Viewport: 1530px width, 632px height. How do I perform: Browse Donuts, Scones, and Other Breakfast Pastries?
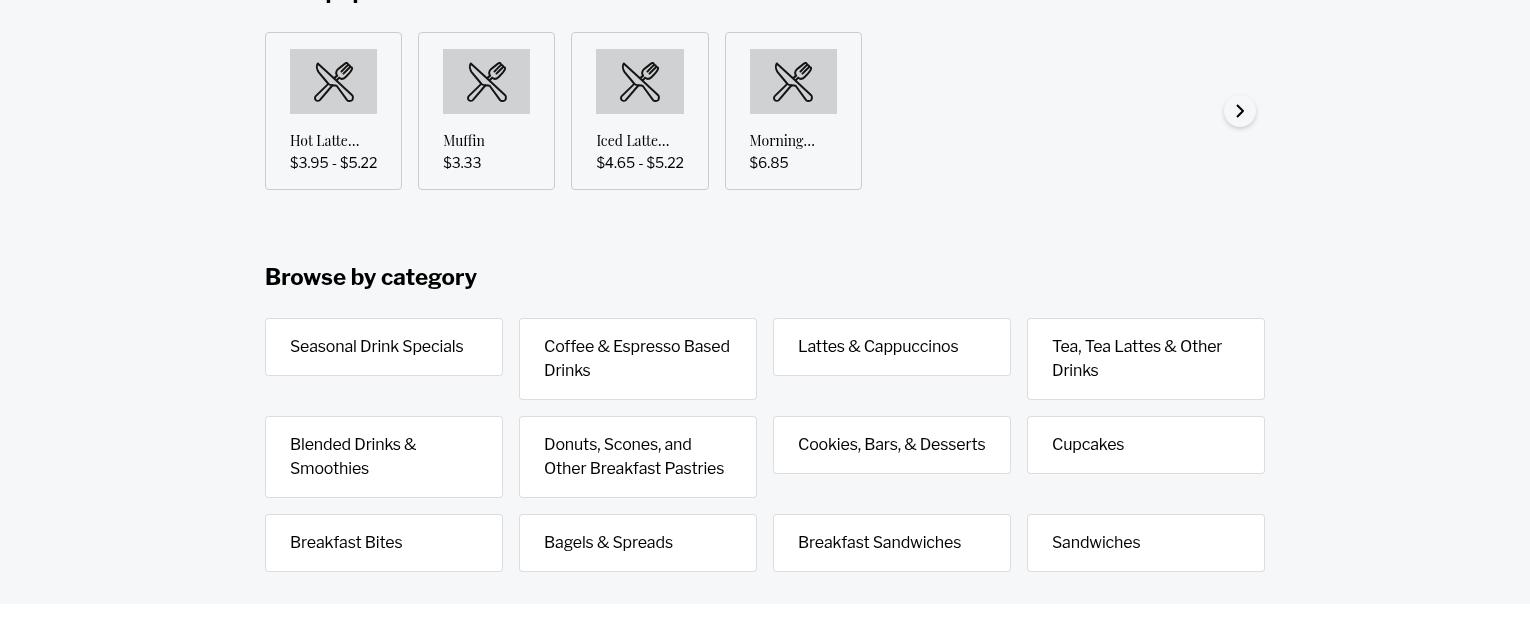pyautogui.click(x=638, y=457)
